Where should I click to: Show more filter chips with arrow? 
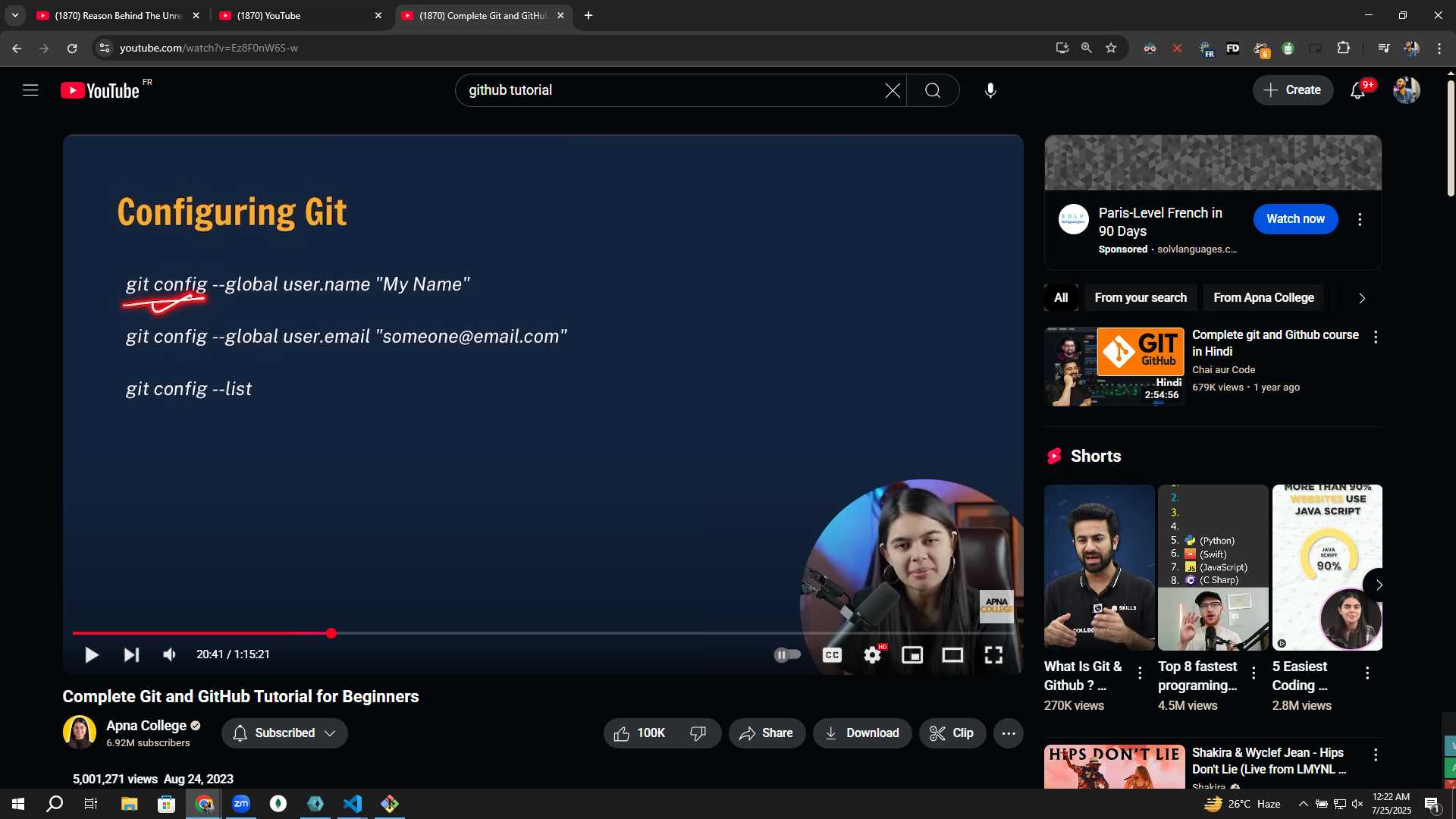1362,298
